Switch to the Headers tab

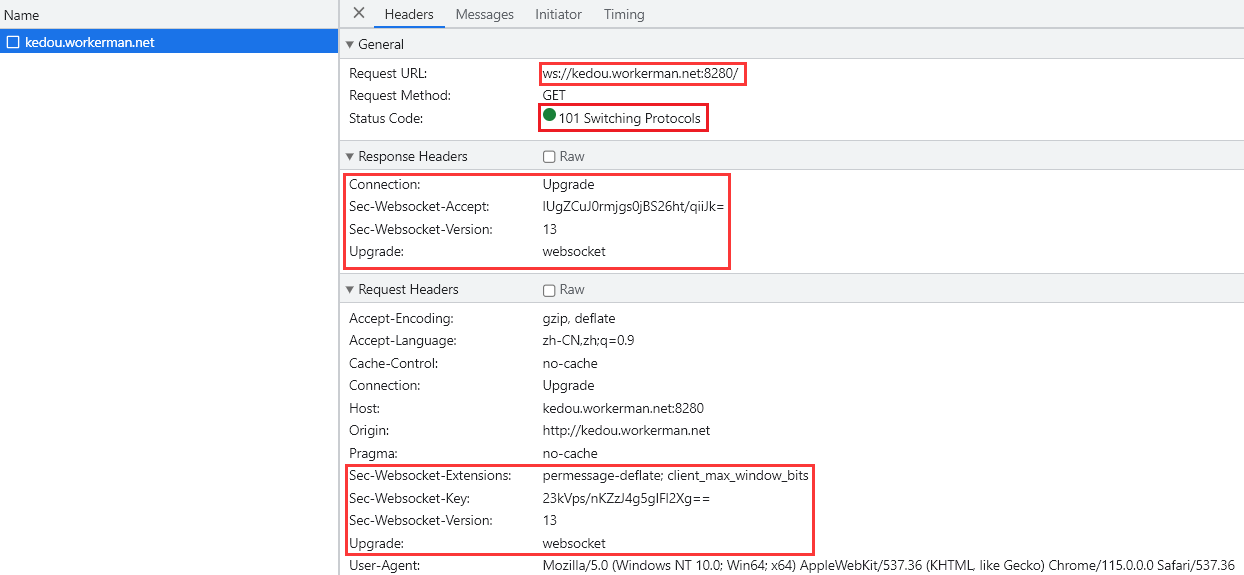pyautogui.click(x=409, y=15)
